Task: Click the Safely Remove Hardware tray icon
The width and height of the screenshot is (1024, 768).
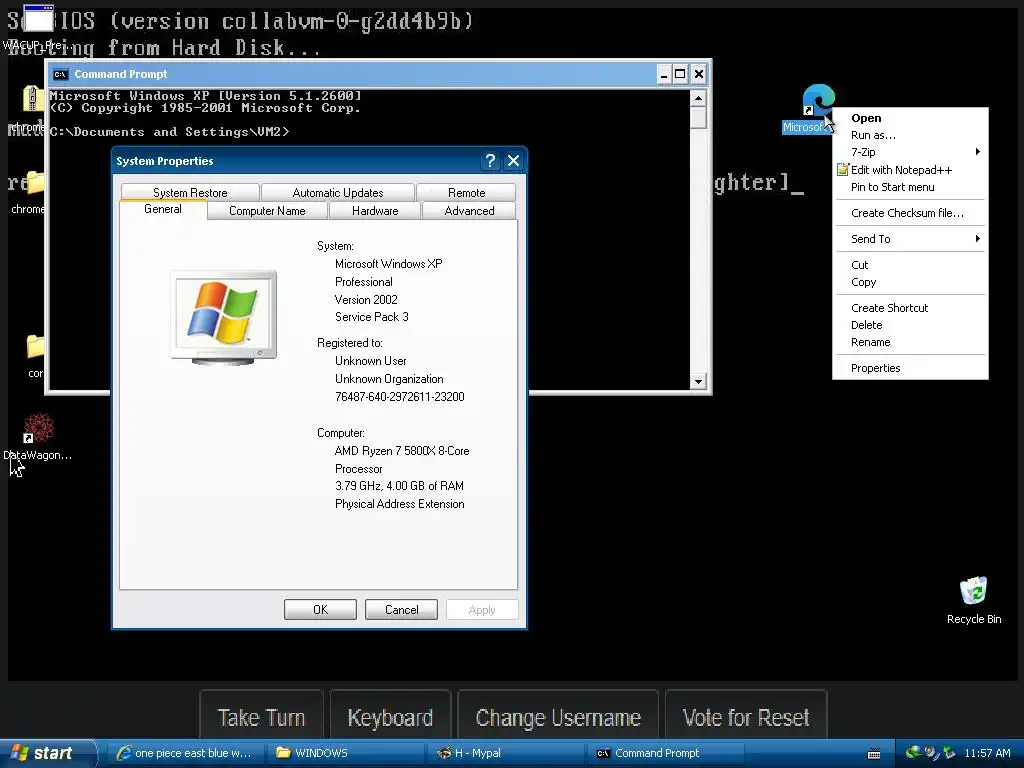Action: pos(949,753)
